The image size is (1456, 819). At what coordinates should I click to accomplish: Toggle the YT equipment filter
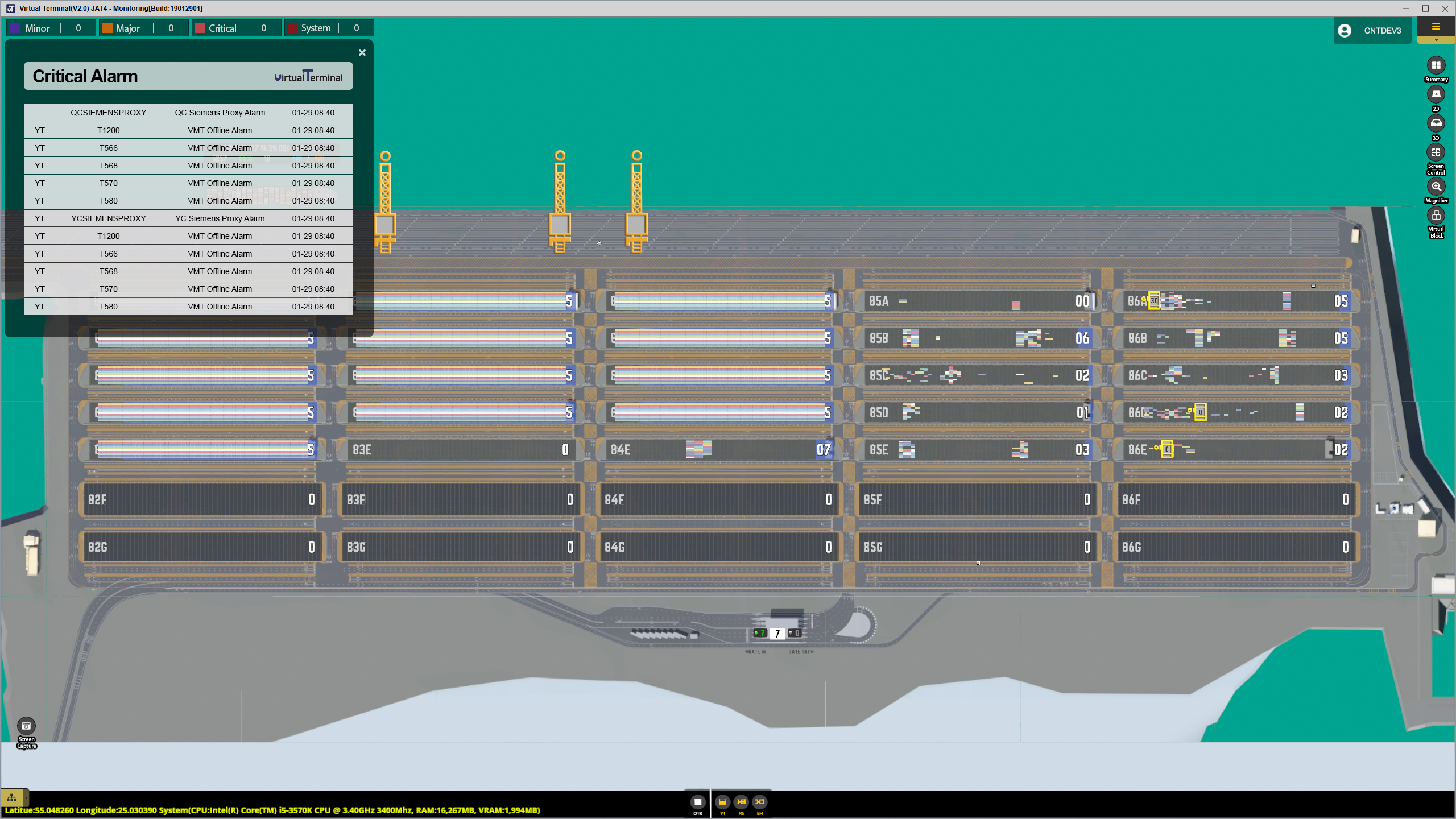(x=722, y=802)
